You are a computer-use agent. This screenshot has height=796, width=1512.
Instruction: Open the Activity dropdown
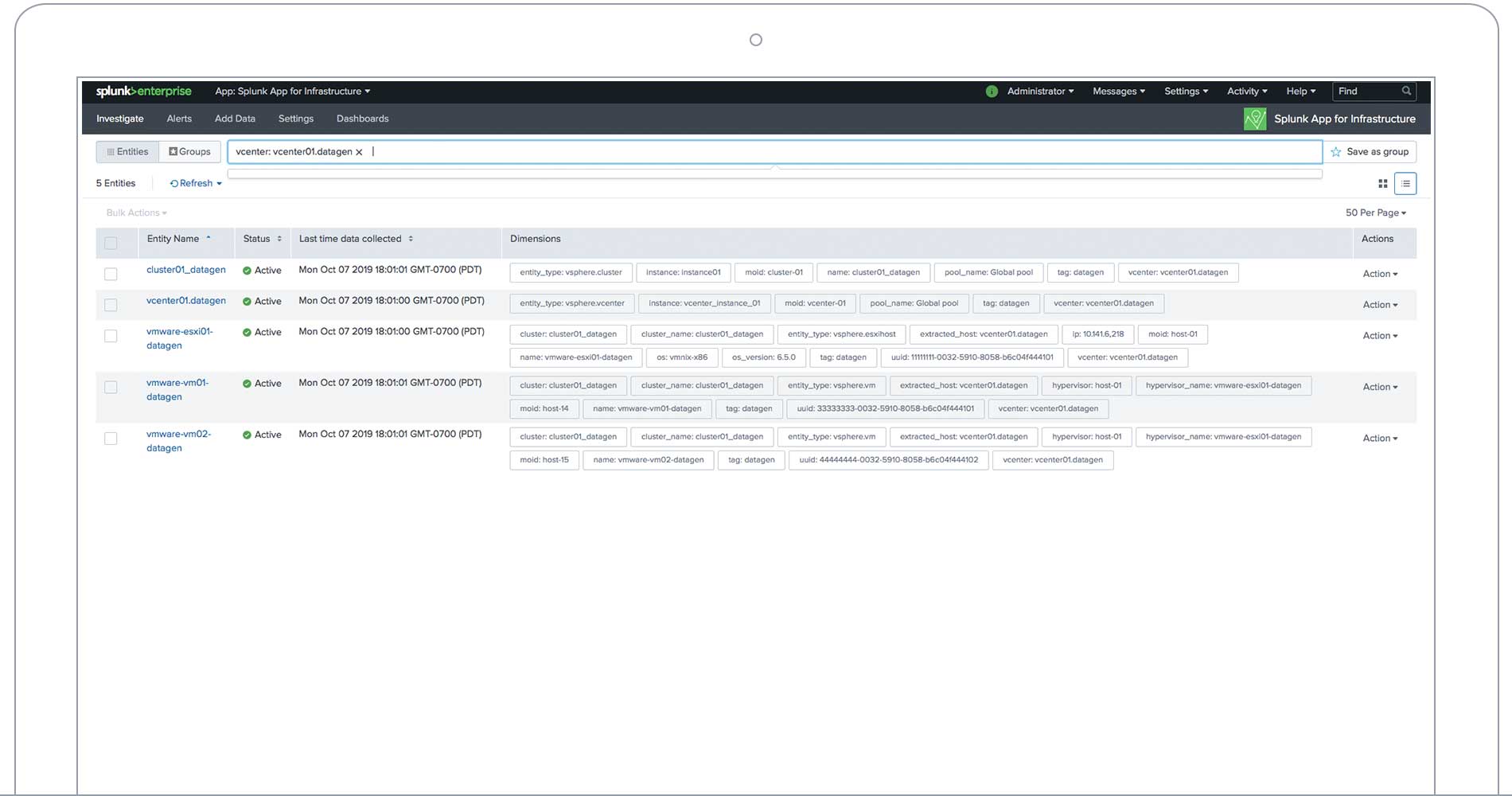[1247, 92]
